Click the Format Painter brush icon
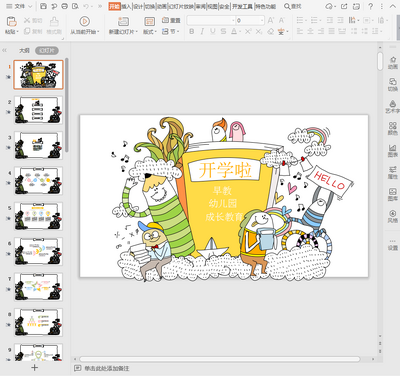Viewport: 400px width, 376px height. pos(54,22)
